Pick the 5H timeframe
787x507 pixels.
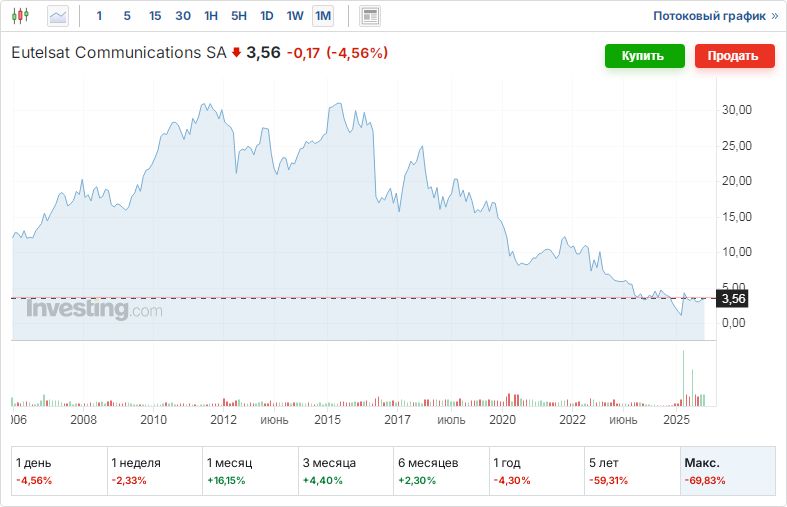239,16
